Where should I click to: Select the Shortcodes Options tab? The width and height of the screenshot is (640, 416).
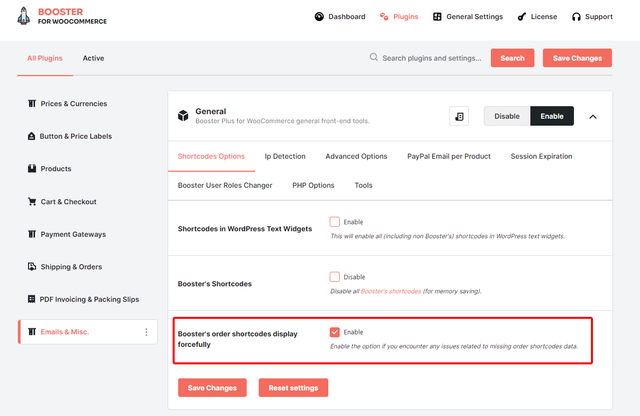click(211, 156)
